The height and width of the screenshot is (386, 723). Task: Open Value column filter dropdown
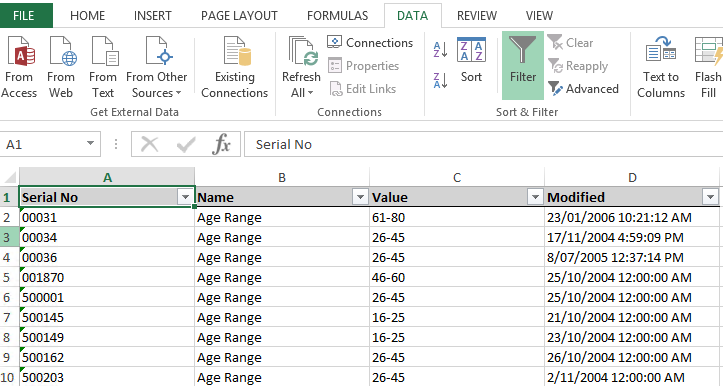click(535, 197)
